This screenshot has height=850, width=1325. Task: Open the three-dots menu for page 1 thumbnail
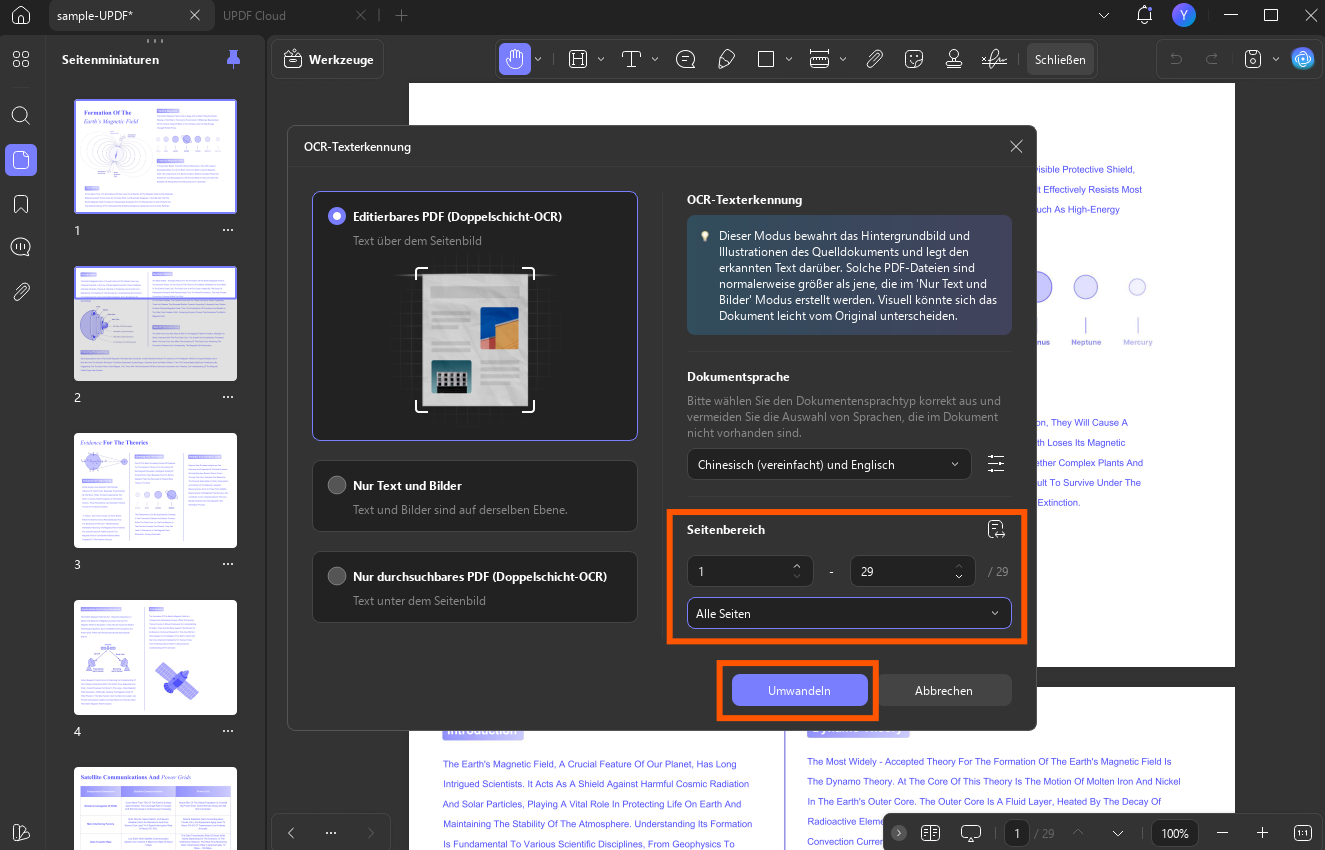point(228,230)
